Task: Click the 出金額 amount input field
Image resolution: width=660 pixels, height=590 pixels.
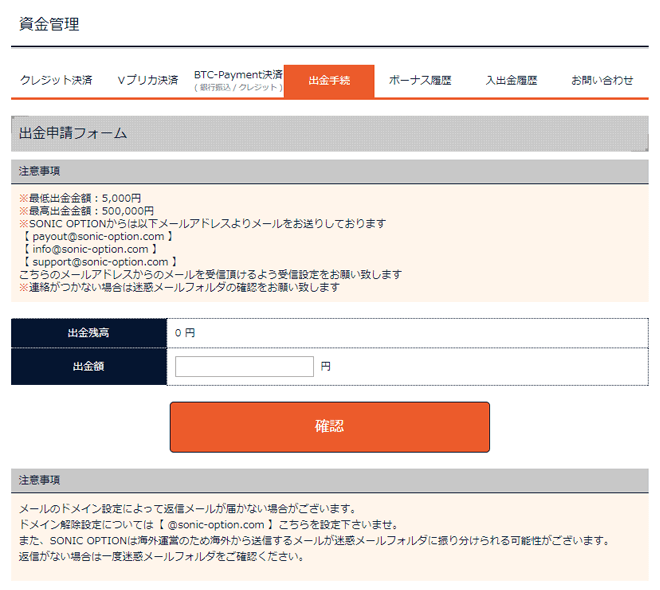Action: (x=244, y=367)
